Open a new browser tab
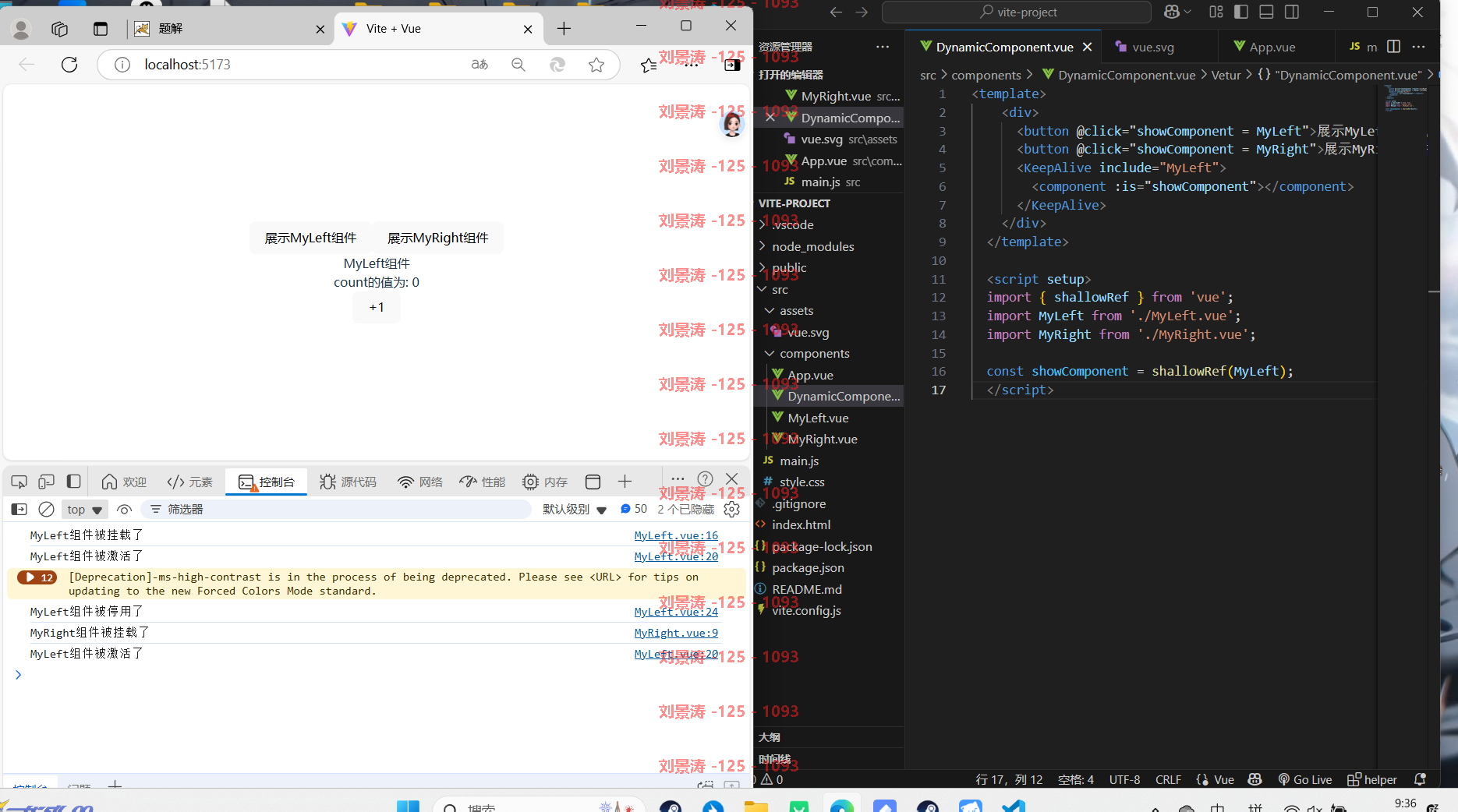Screen dimensions: 1458x812 pyautogui.click(x=564, y=29)
